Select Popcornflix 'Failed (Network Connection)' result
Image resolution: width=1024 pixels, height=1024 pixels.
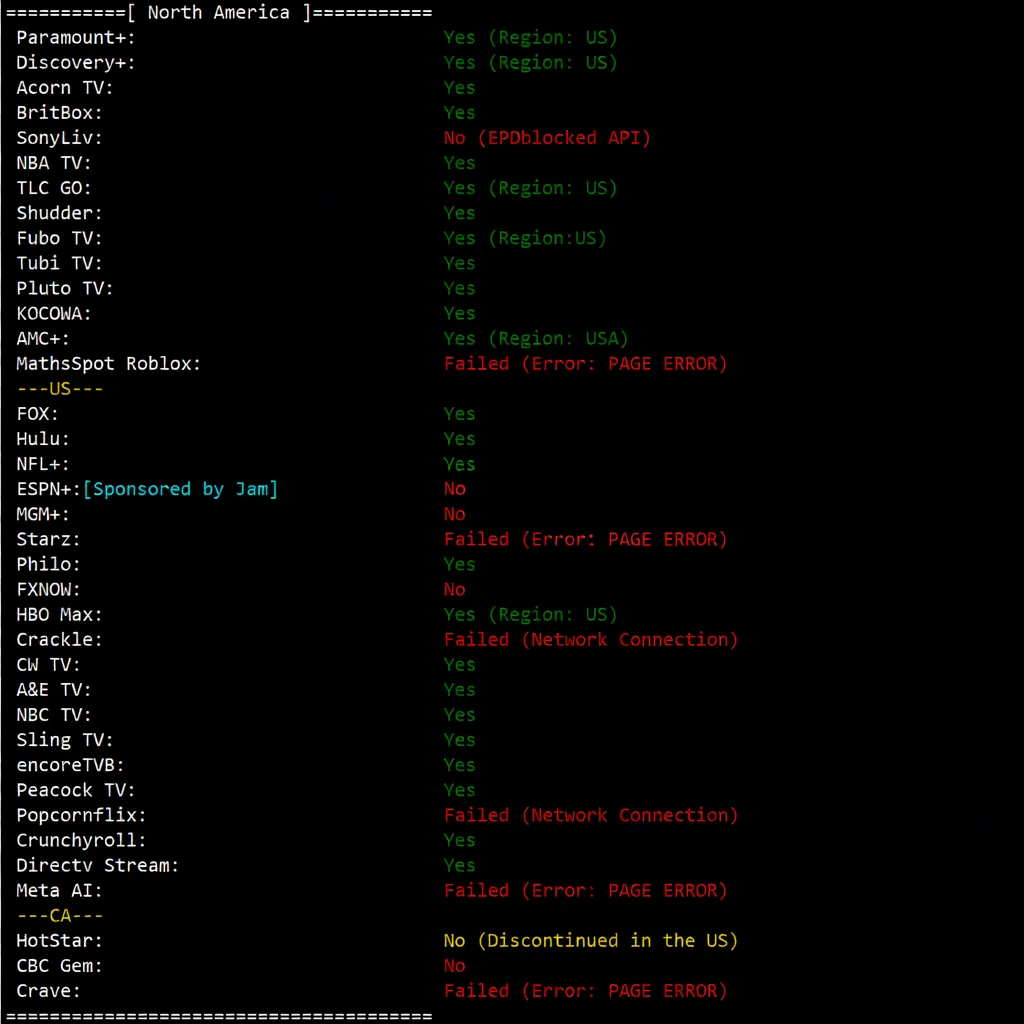(x=591, y=815)
